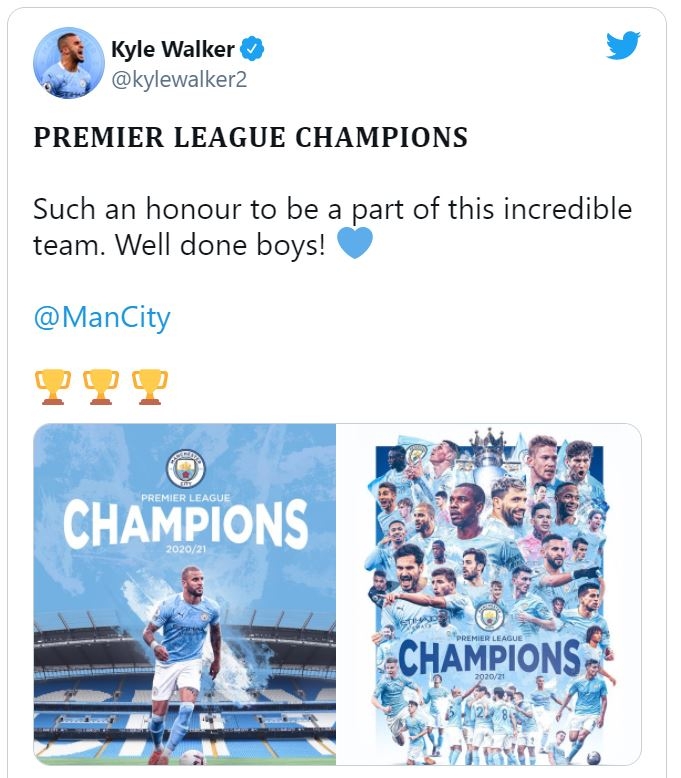Open Kyle Walker's profile avatar

tap(69, 63)
